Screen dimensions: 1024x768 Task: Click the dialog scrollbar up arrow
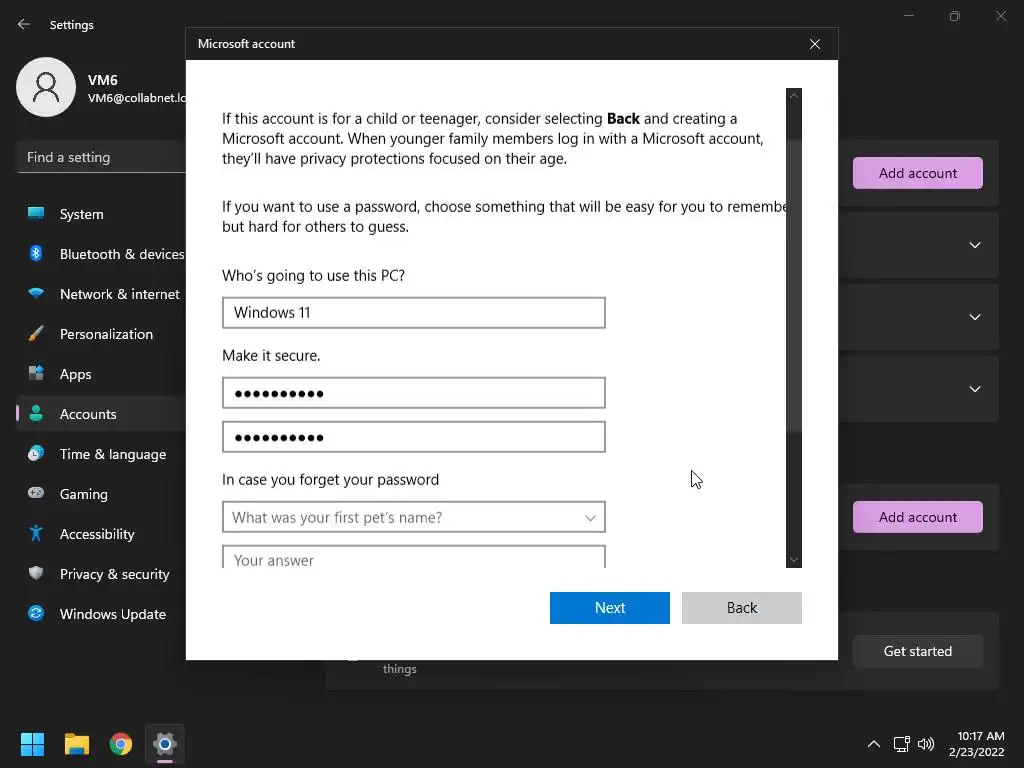pos(793,95)
